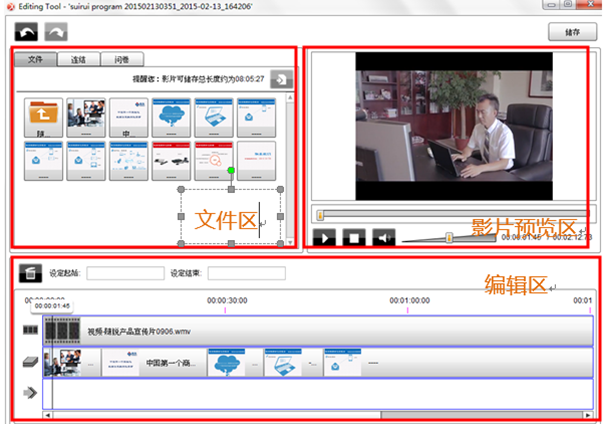Click the 储存 save button
The width and height of the screenshot is (604, 424).
pos(572,32)
